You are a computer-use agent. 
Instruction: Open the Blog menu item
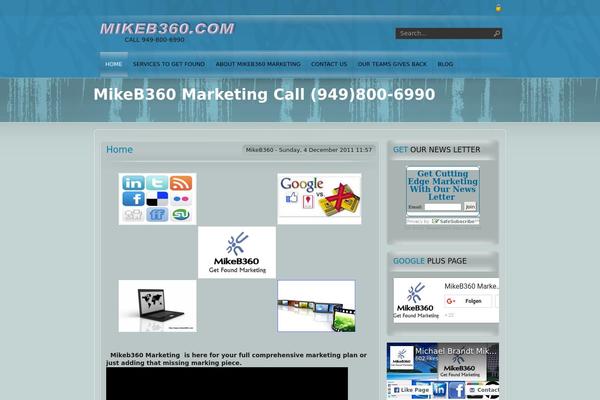point(445,64)
